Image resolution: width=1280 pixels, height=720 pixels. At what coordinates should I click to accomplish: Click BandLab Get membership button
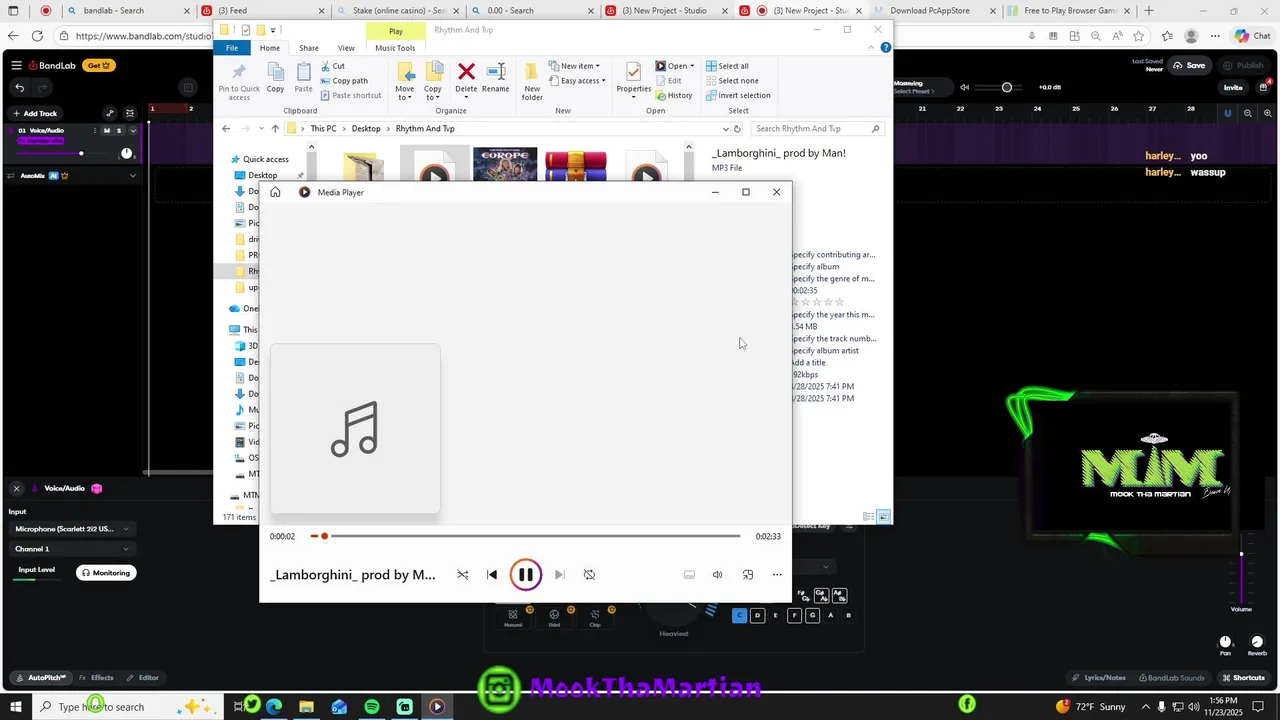[99, 65]
